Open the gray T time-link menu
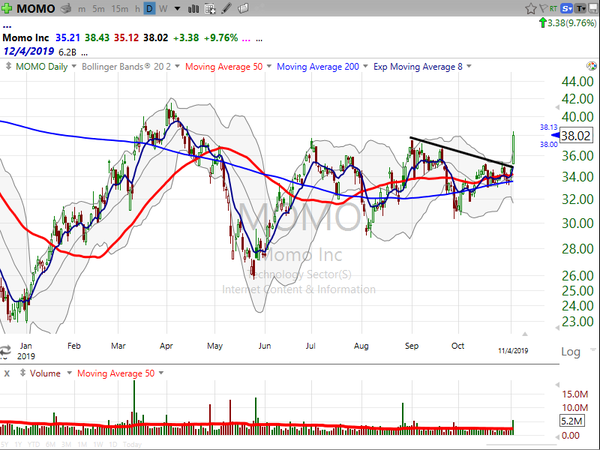 click(580, 8)
